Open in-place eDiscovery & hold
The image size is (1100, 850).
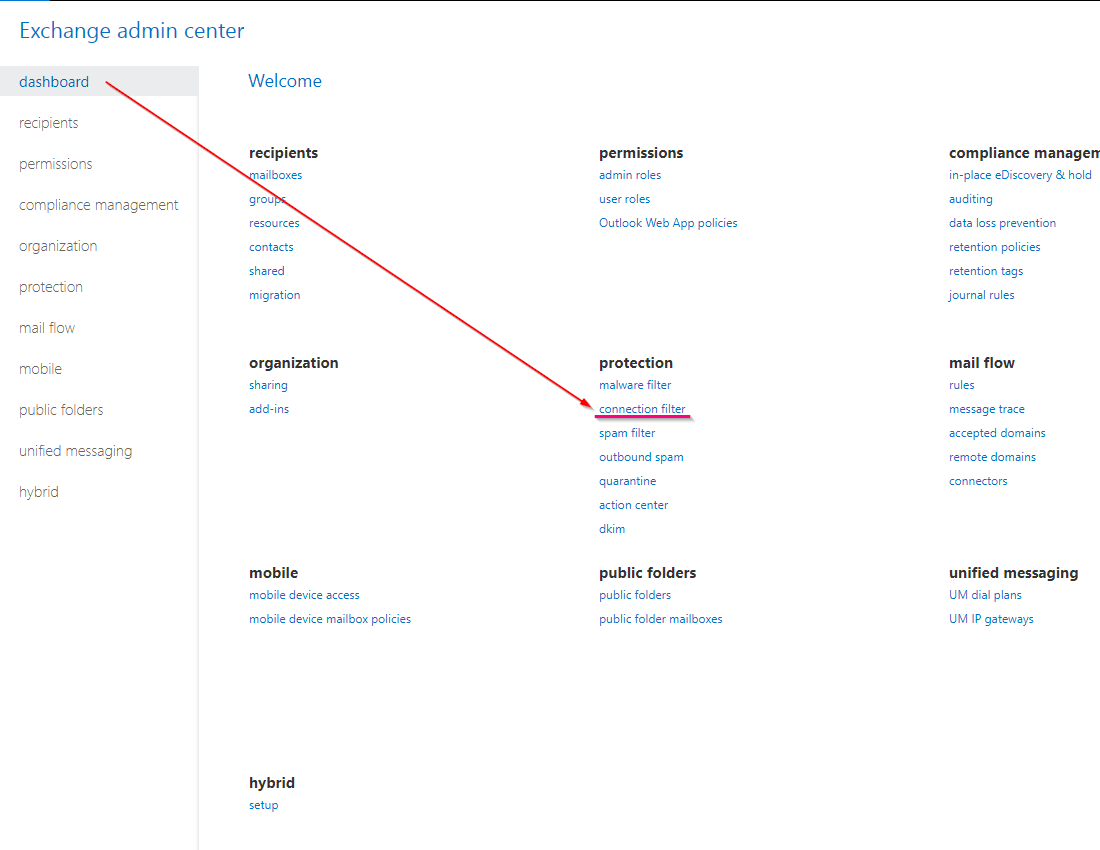(x=1021, y=174)
